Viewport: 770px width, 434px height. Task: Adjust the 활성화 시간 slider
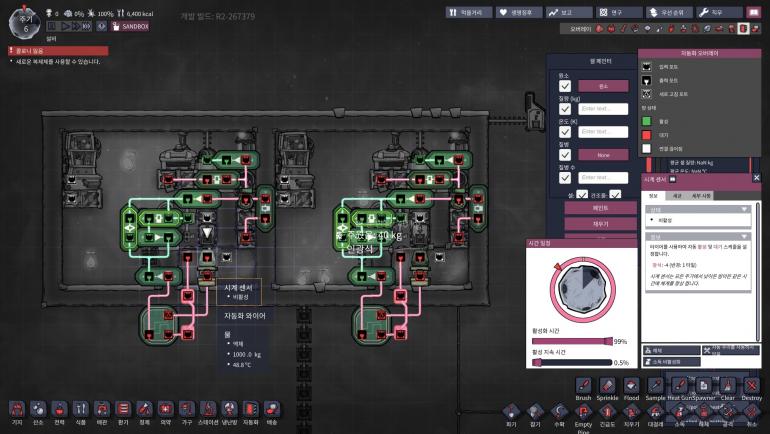571,341
